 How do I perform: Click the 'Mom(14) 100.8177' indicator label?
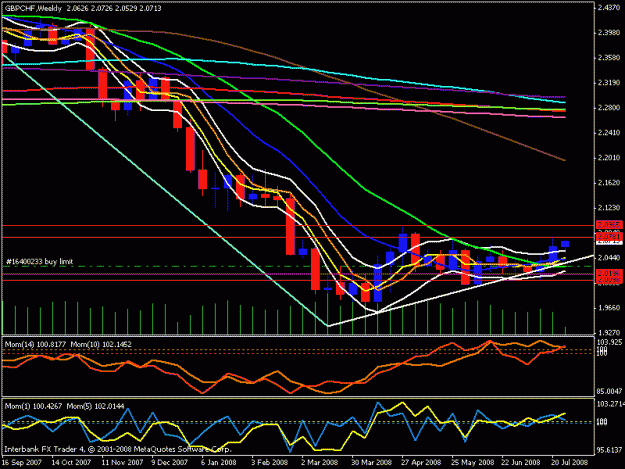(35, 344)
